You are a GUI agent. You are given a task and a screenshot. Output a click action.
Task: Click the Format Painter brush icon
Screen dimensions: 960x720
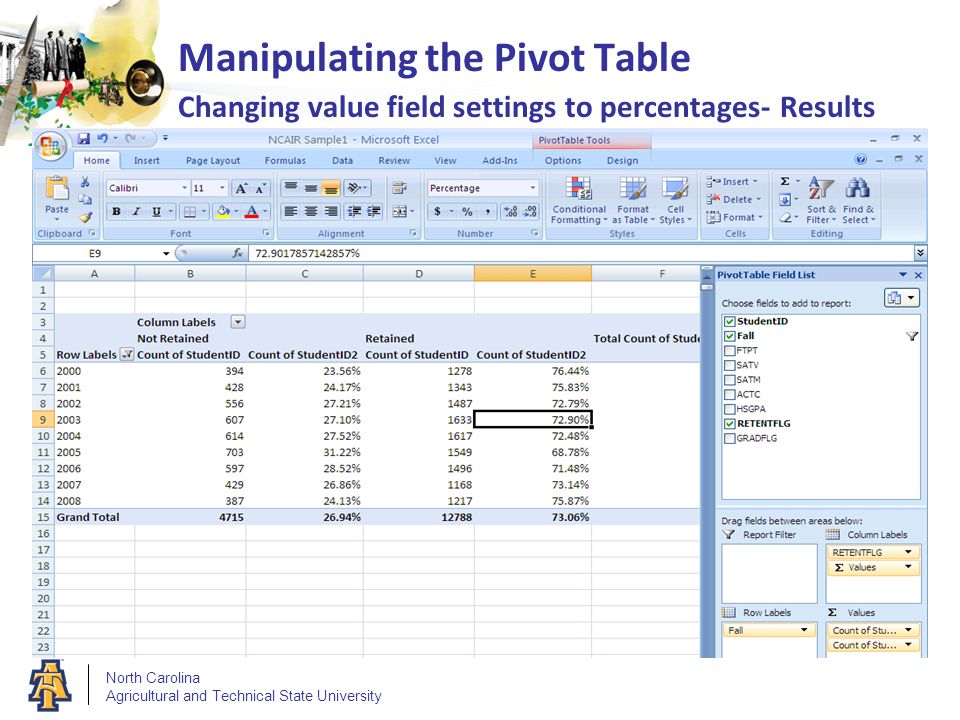[86, 217]
